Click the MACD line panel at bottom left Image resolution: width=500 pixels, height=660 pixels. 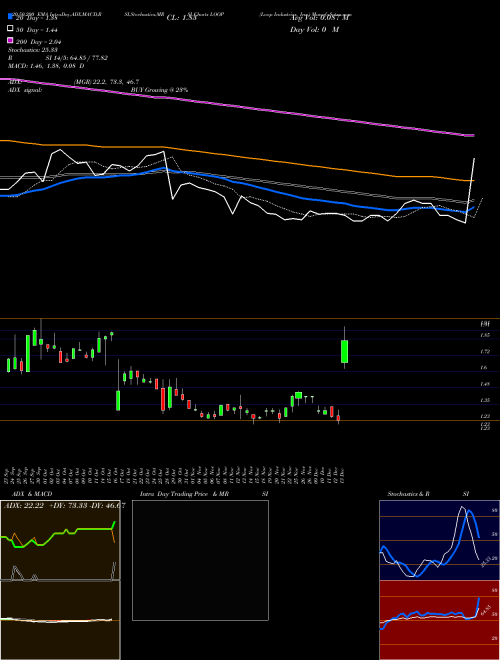[x=60, y=620]
